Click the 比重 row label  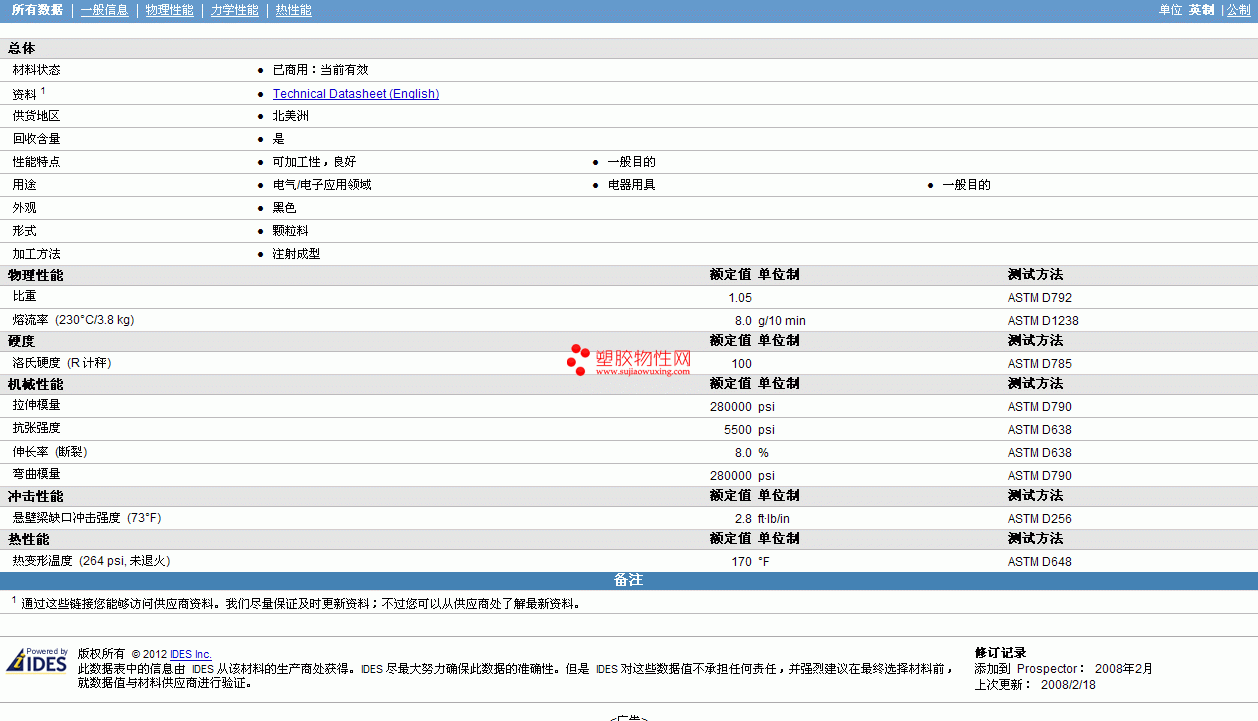24,297
